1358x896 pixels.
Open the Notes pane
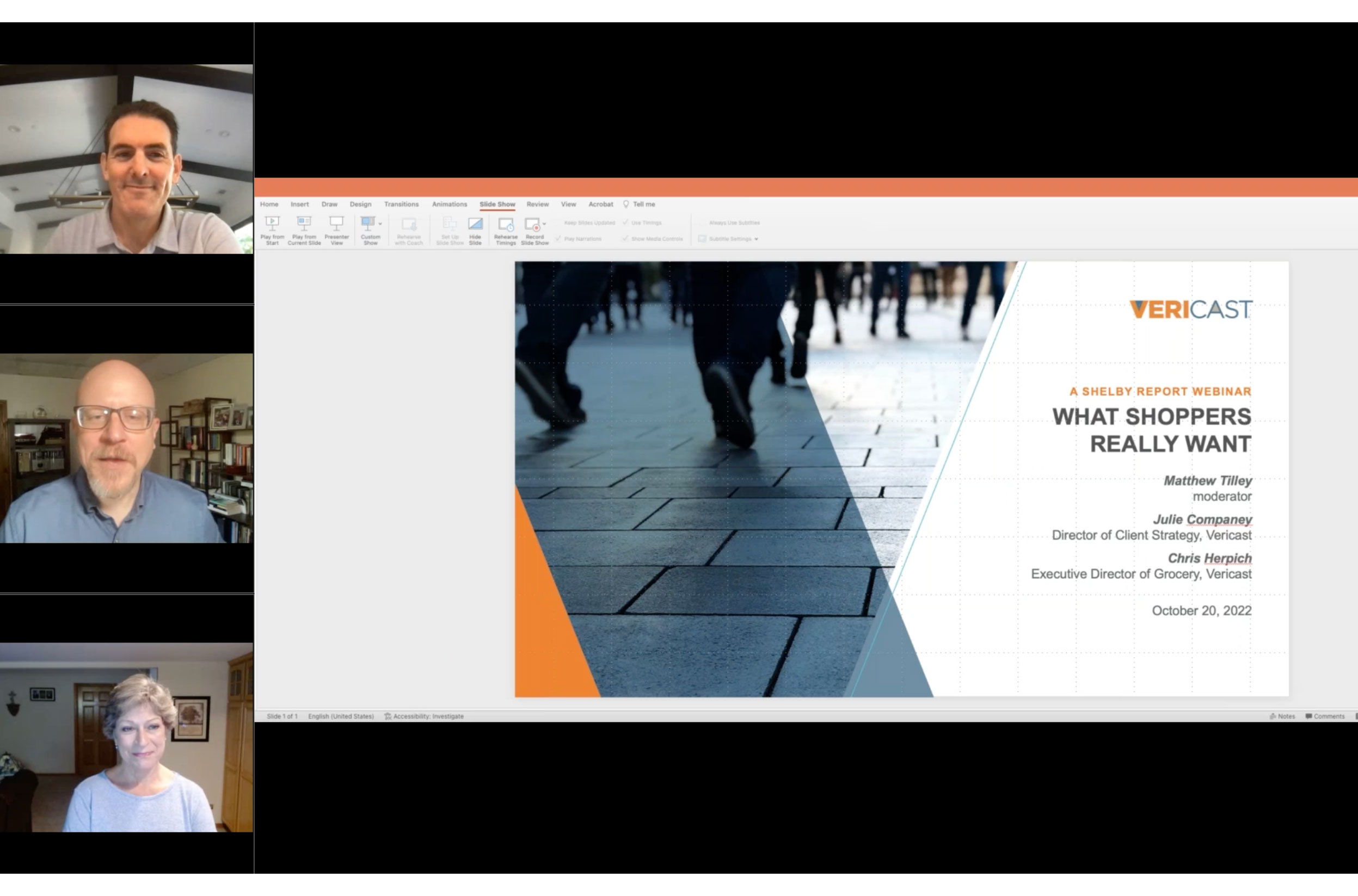[x=1282, y=716]
